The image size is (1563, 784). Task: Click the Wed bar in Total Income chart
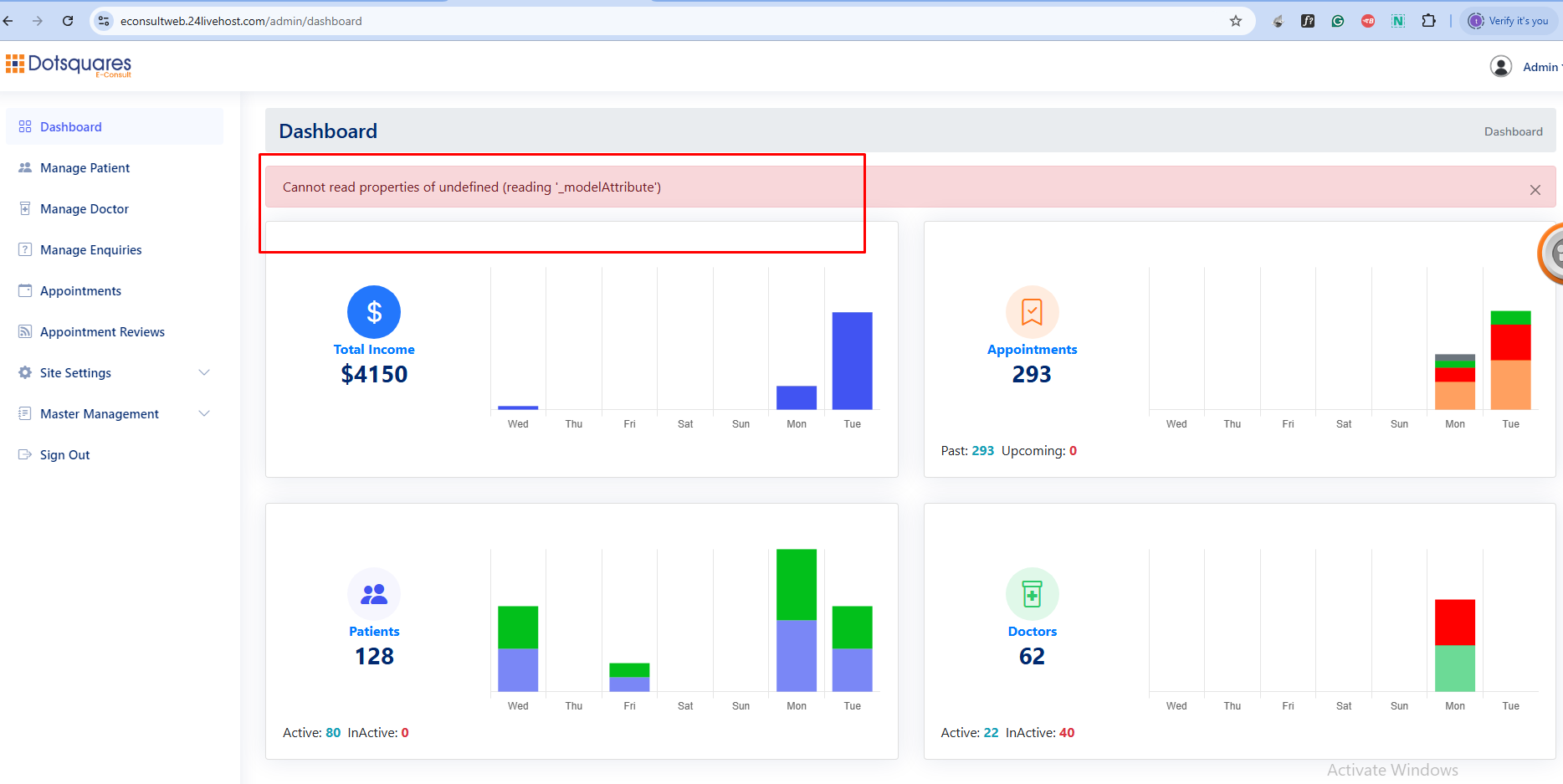[518, 407]
